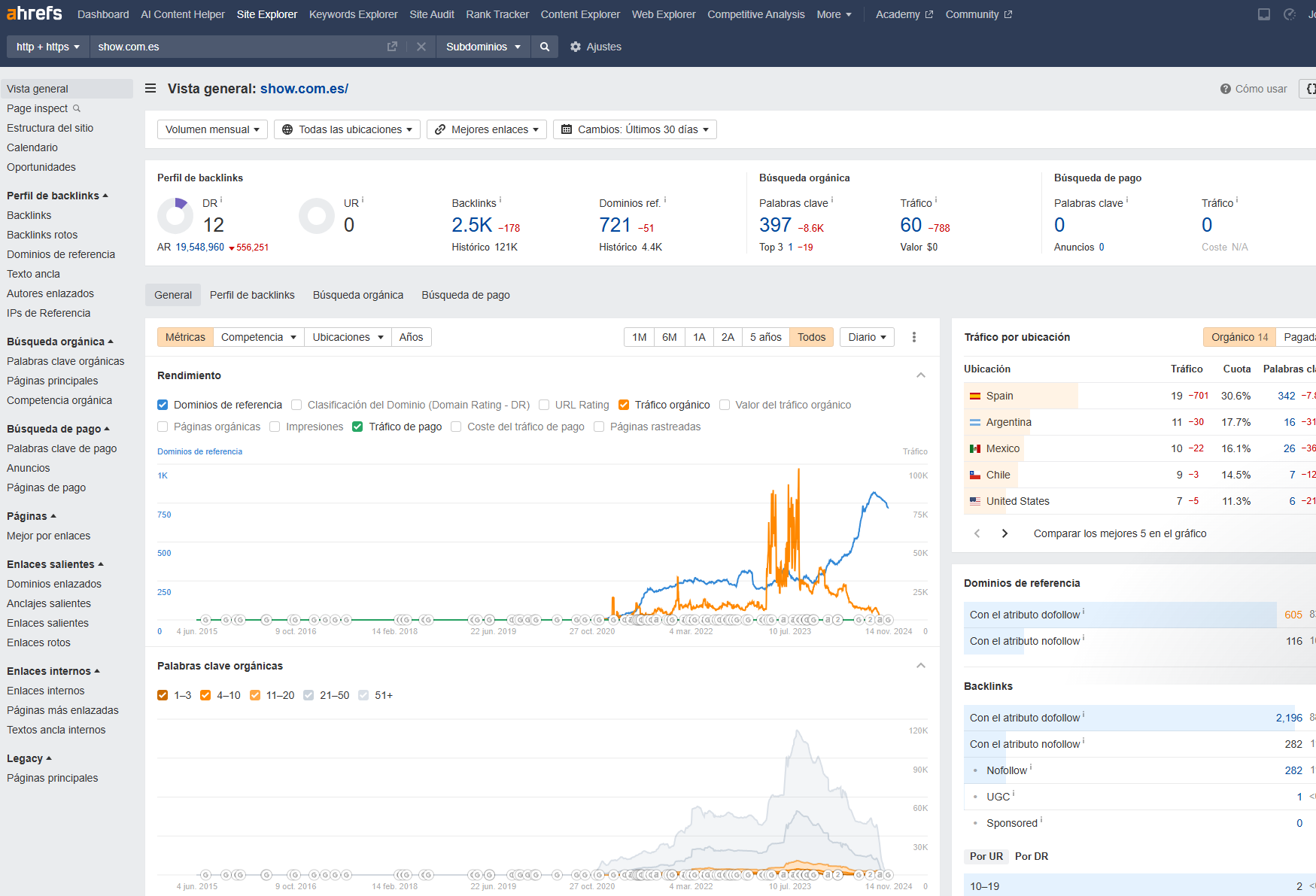Image resolution: width=1316 pixels, height=896 pixels.
Task: Open the More menu in top navigation
Action: pos(834,14)
